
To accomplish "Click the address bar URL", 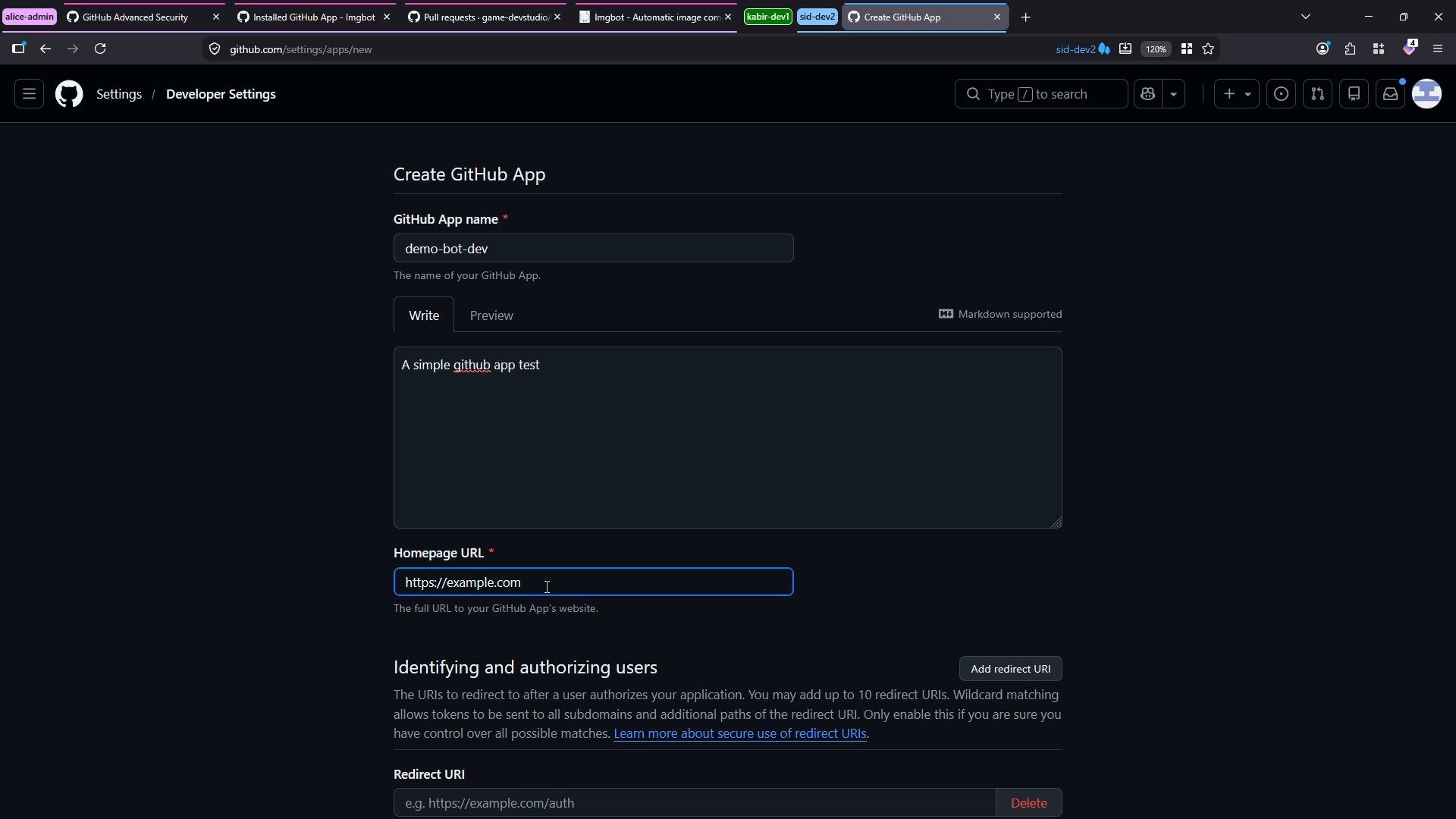I will [x=301, y=49].
